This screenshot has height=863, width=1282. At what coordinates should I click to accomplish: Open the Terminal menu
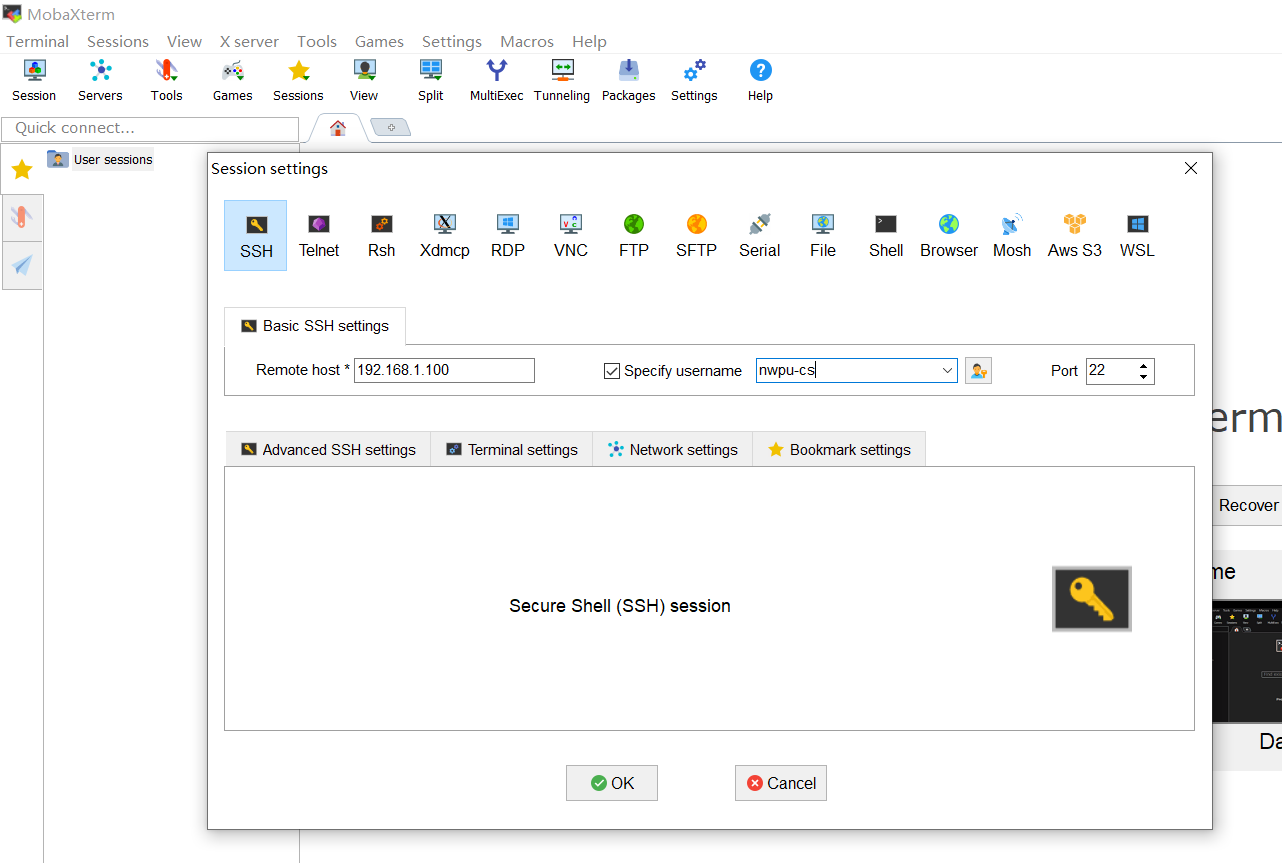point(38,41)
